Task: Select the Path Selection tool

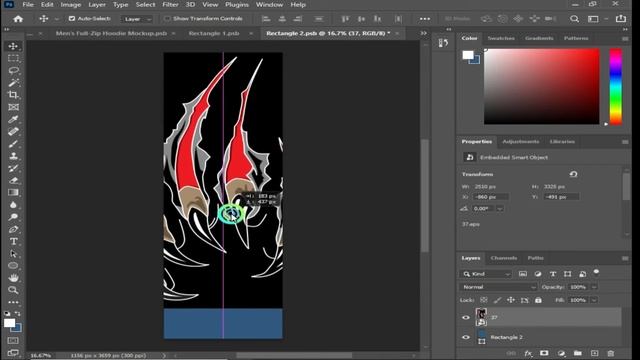Action: click(x=13, y=253)
